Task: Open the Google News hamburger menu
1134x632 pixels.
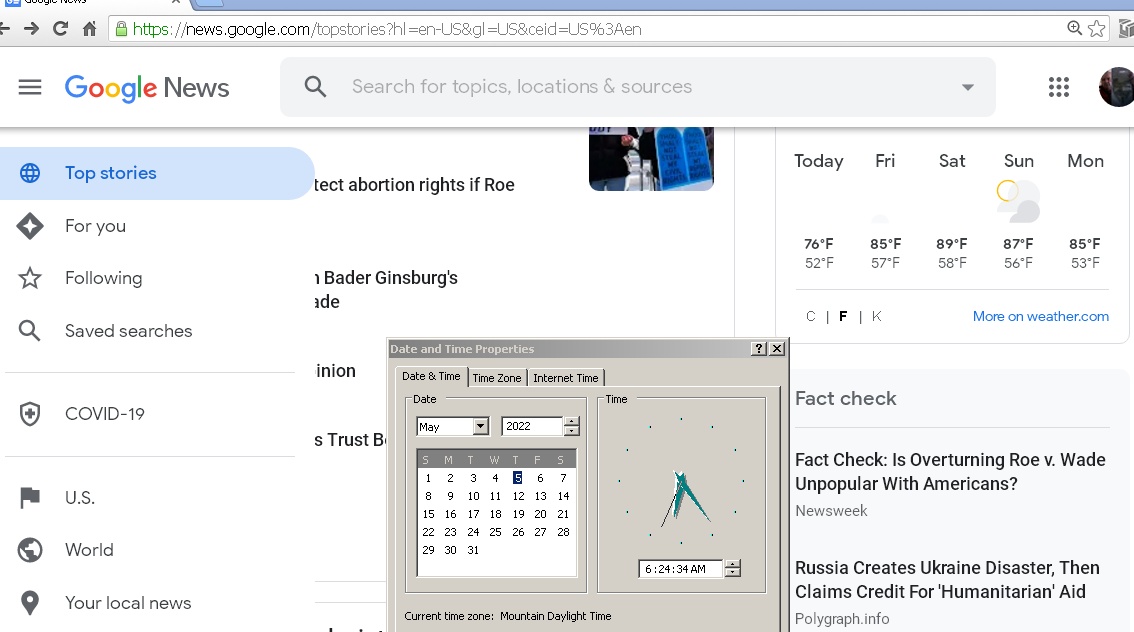Action: click(30, 87)
